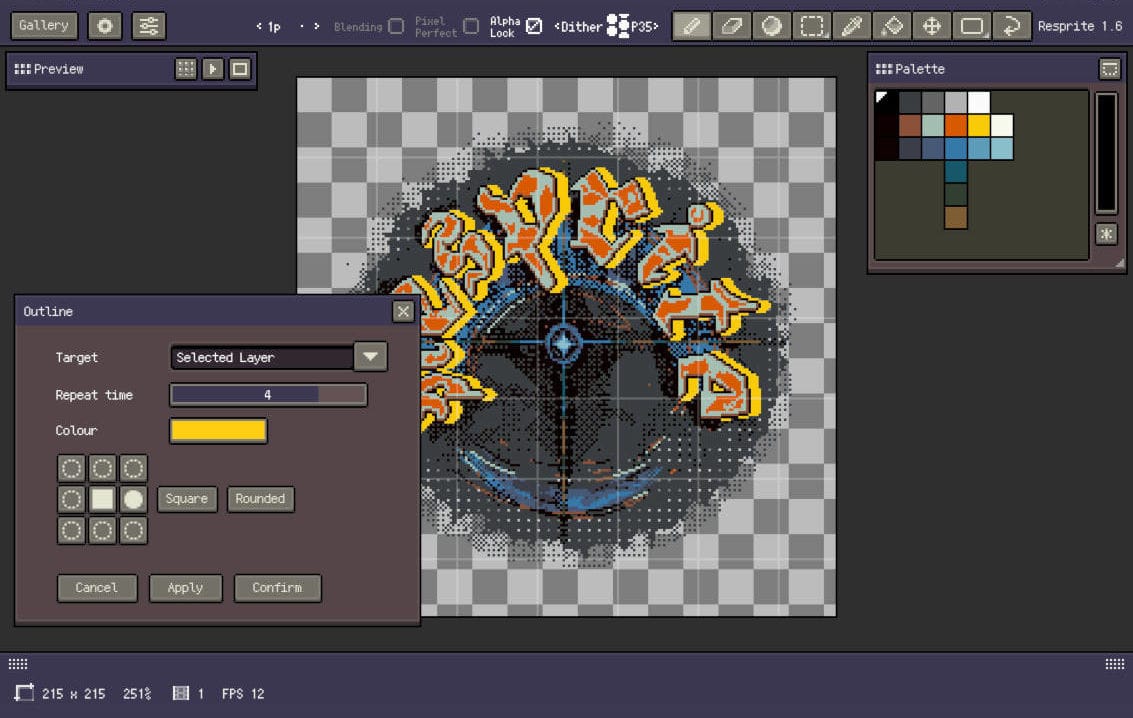Confirm the Outline settings
Image resolution: width=1133 pixels, height=718 pixels.
[277, 588]
